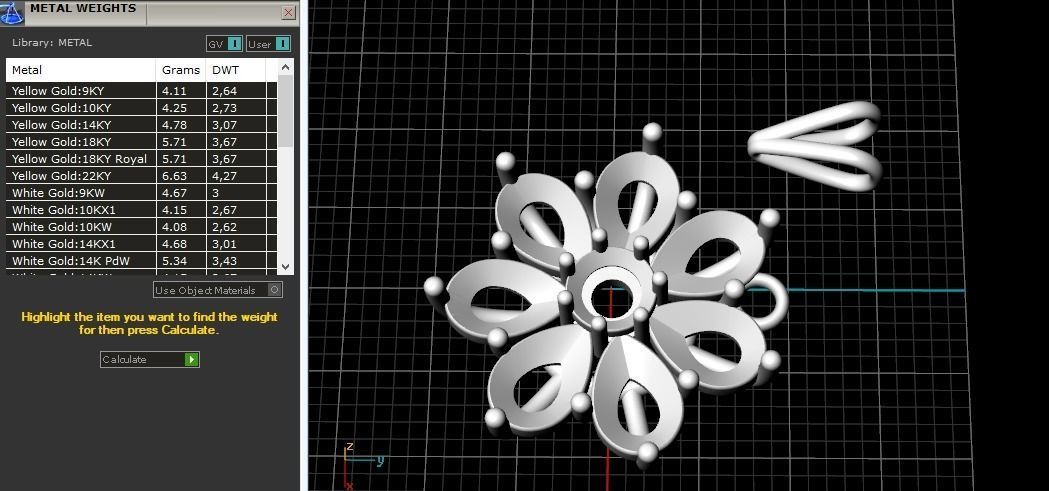The width and height of the screenshot is (1049, 491).
Task: Click the green arrow on Calculate
Action: (x=191, y=359)
